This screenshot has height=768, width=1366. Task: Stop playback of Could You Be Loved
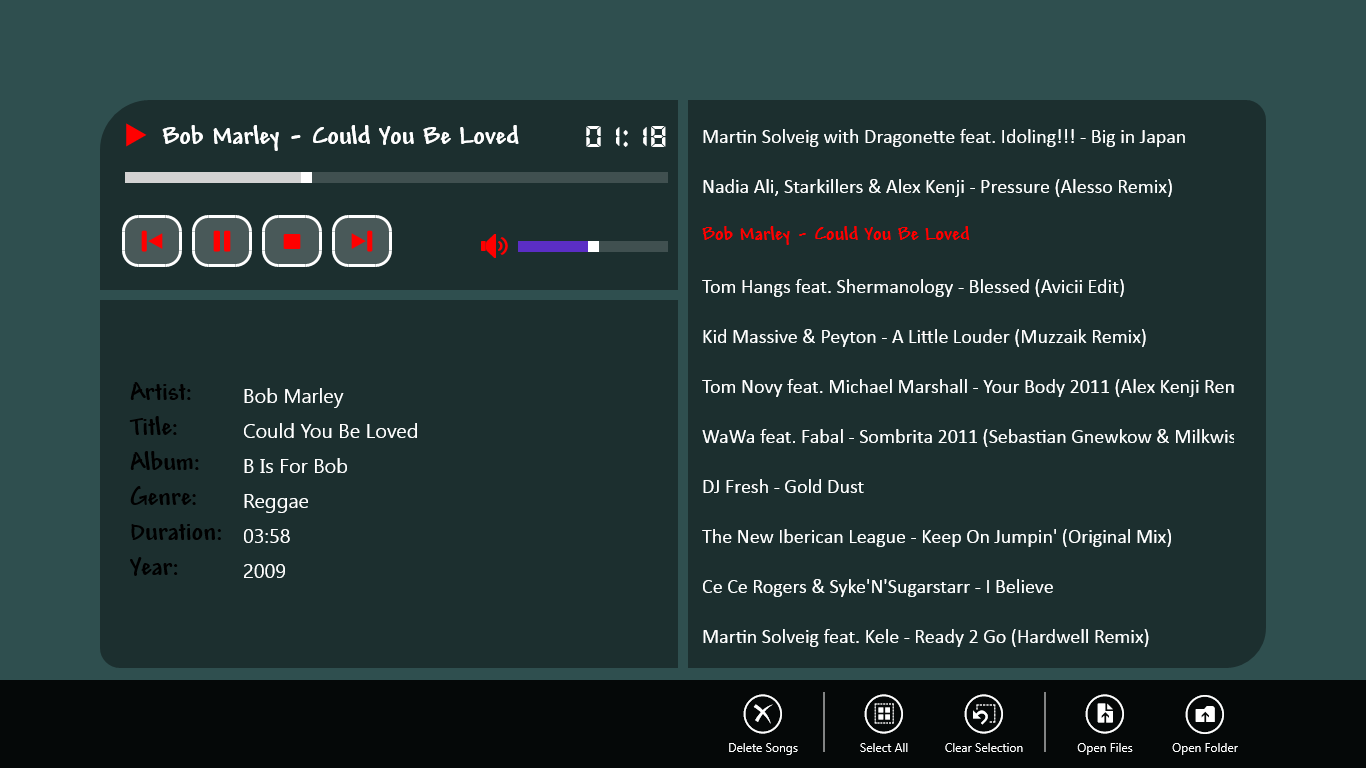tap(291, 241)
